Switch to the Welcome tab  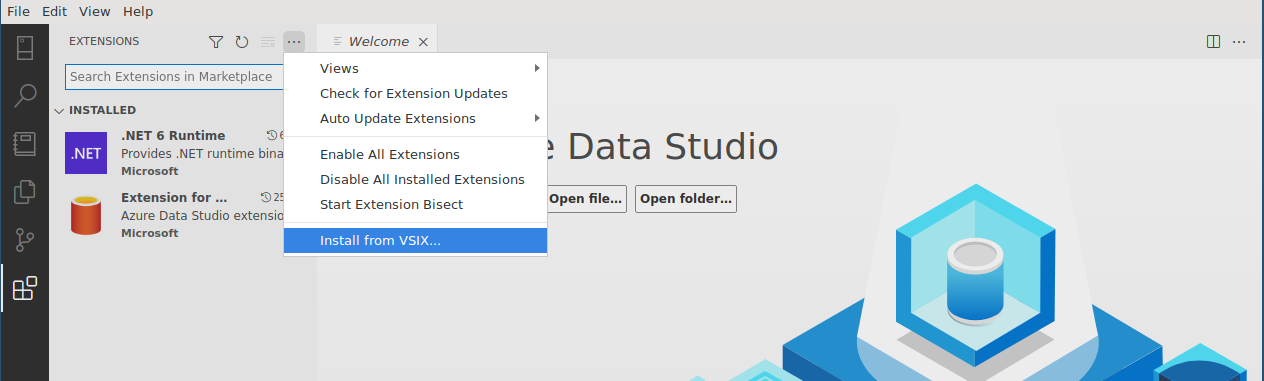(x=378, y=42)
